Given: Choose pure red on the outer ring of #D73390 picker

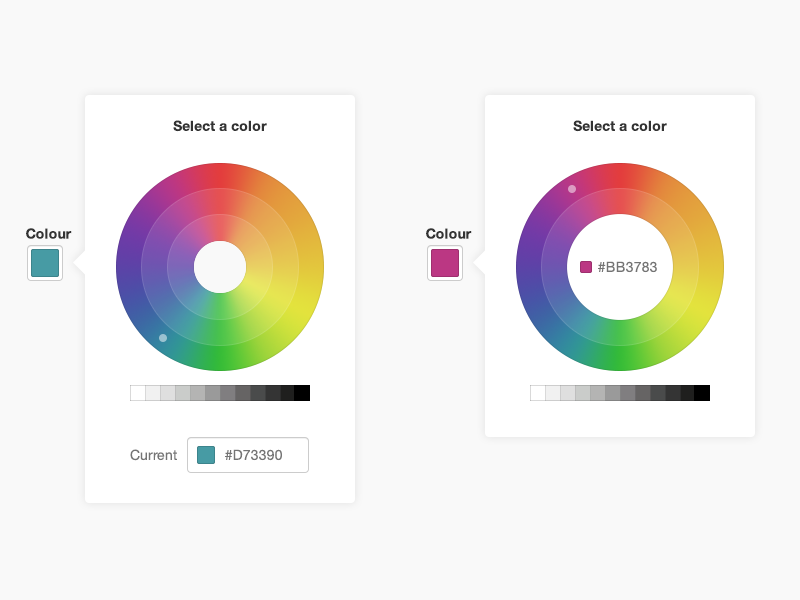Looking at the screenshot, I should 220,176.
